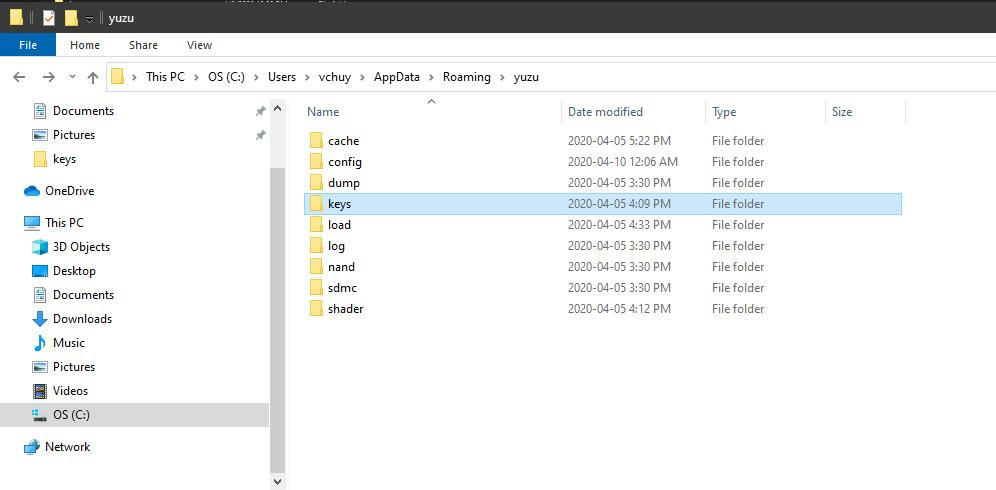Click shader date '2020-04-05 4:12 PM'
Viewport: 996px width, 490px height.
(x=619, y=308)
